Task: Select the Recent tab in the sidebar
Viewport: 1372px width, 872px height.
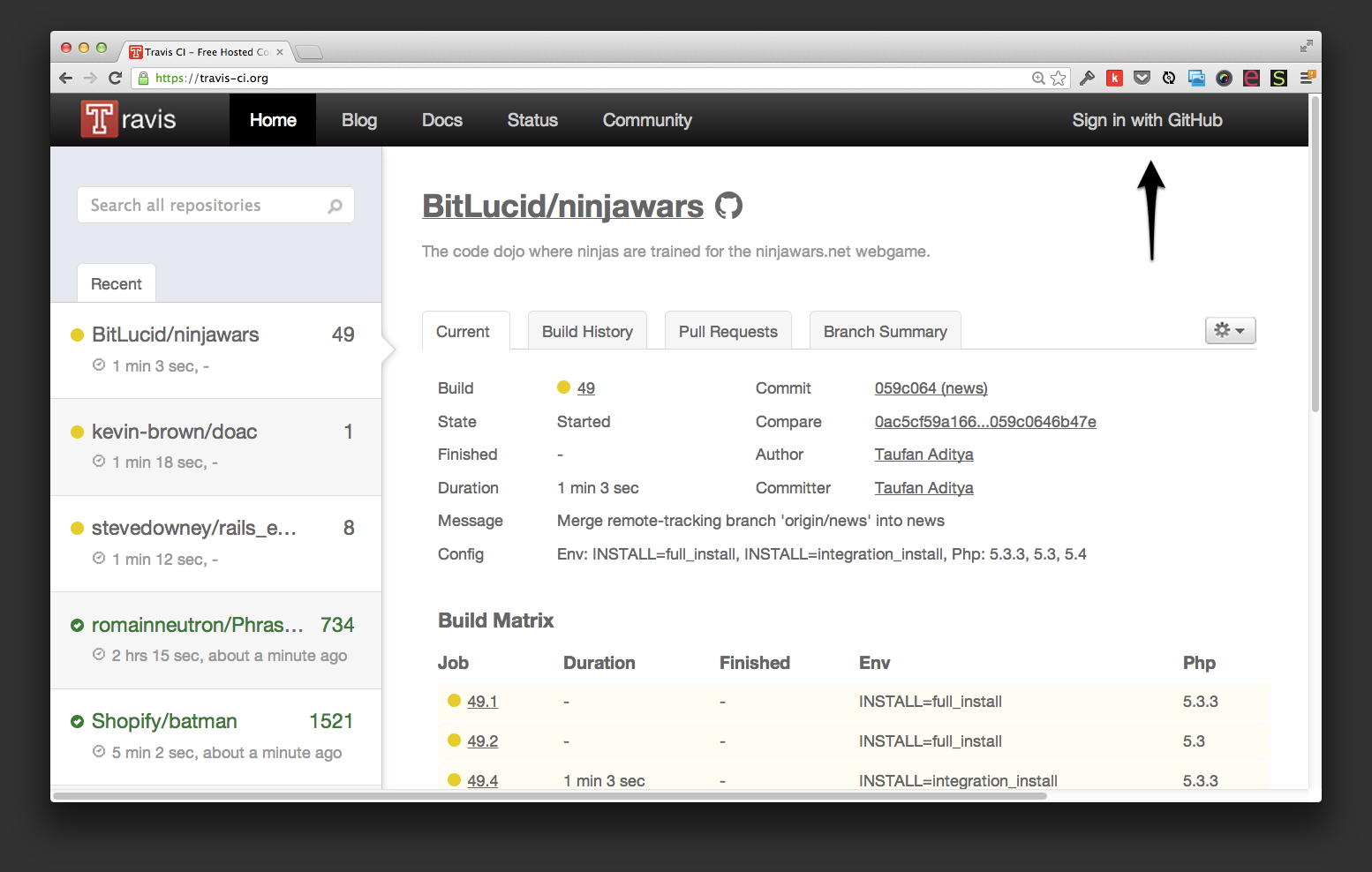Action: pos(117,283)
